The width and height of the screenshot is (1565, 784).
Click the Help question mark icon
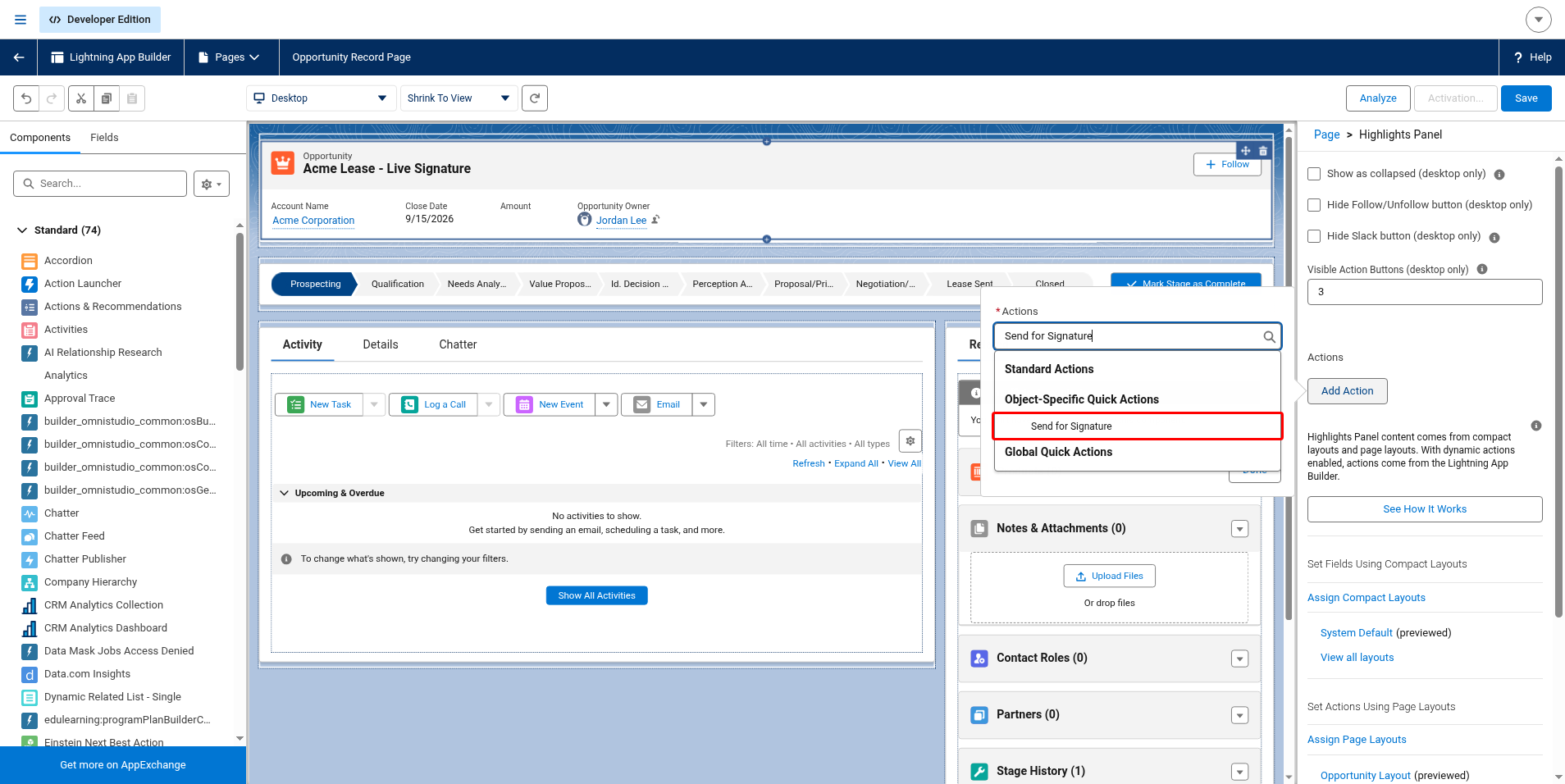click(1518, 57)
